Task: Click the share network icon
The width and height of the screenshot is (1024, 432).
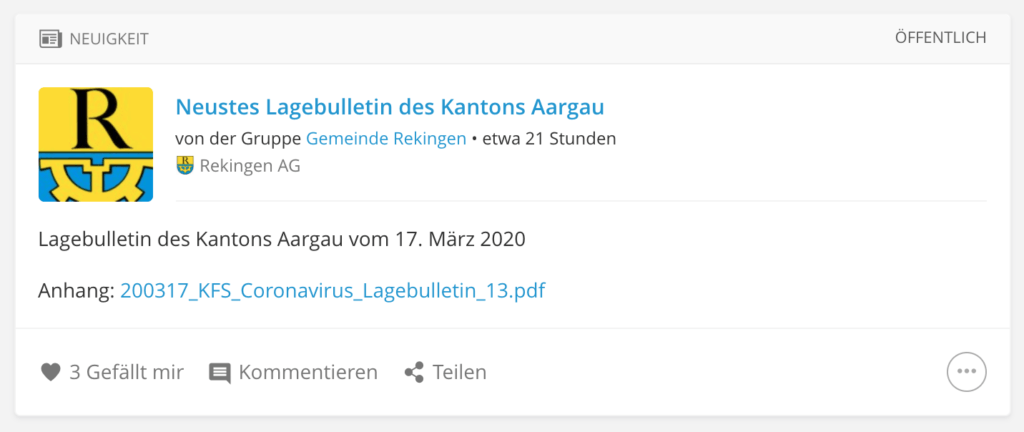Action: 414,373
